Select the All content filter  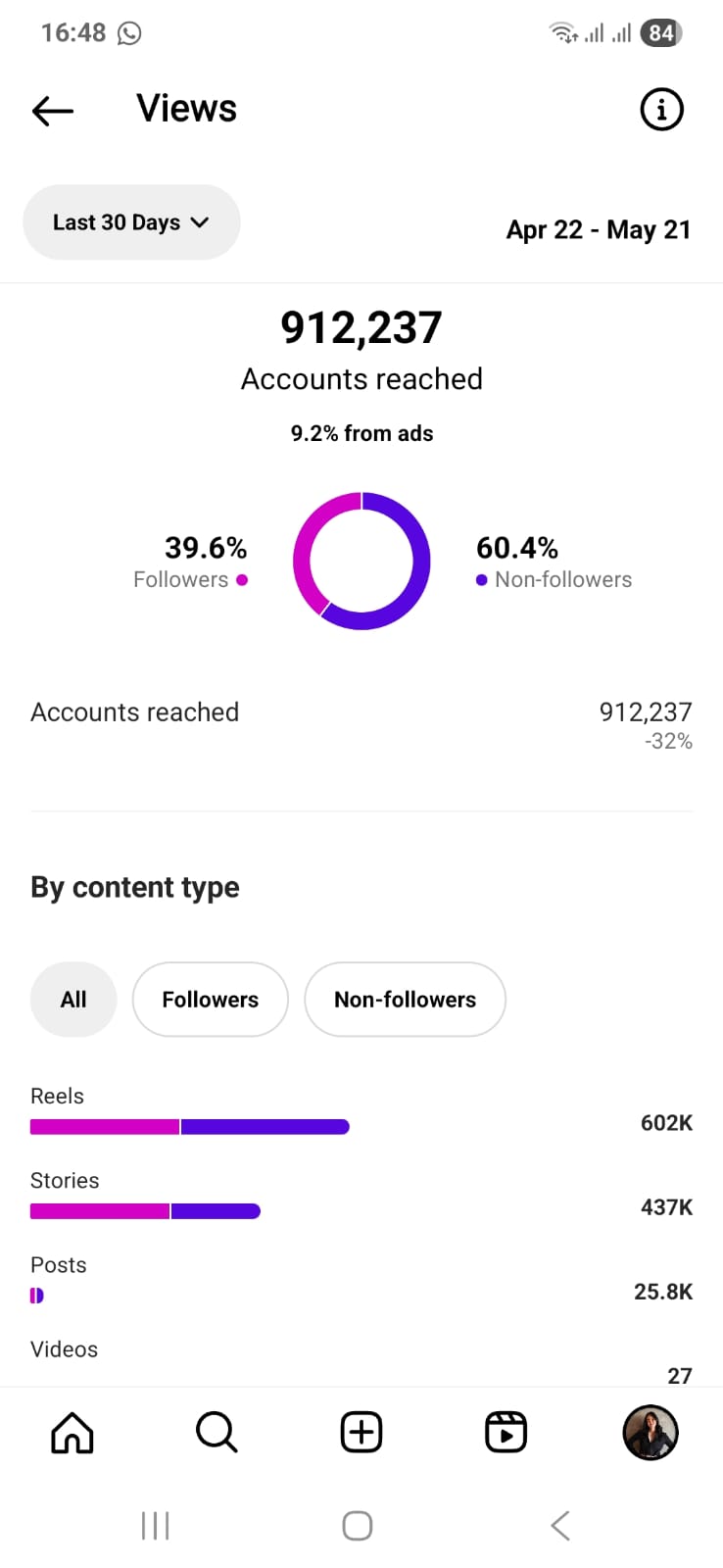[73, 1000]
